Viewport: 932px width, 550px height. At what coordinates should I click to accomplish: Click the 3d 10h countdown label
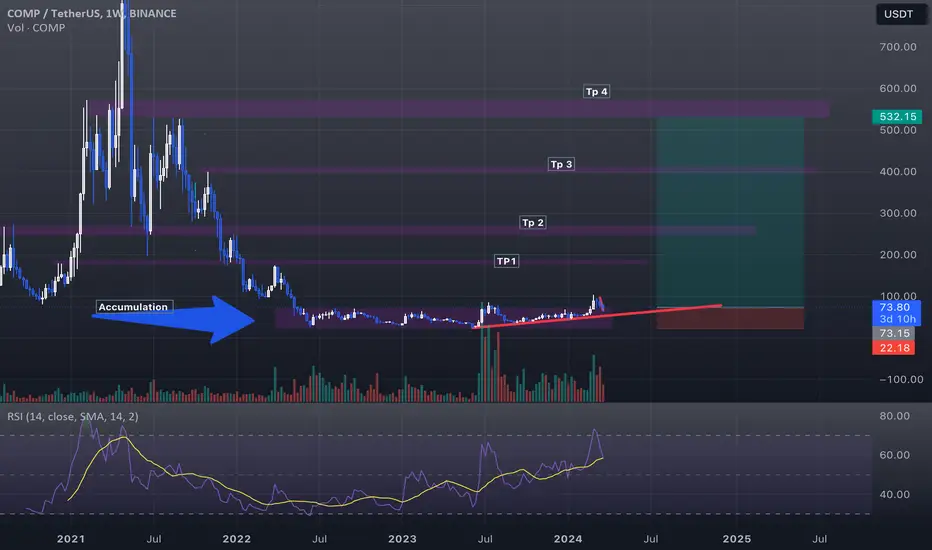(896, 319)
